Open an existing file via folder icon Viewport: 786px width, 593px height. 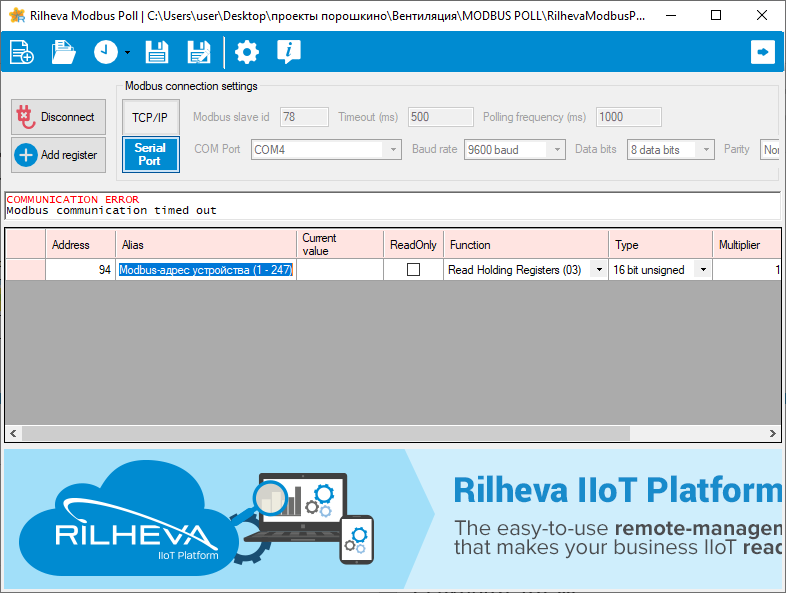(64, 53)
